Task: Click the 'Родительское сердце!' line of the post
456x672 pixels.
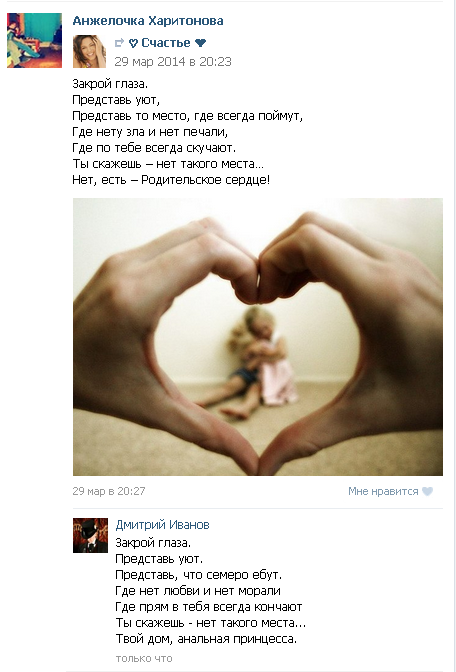Action: (x=205, y=180)
